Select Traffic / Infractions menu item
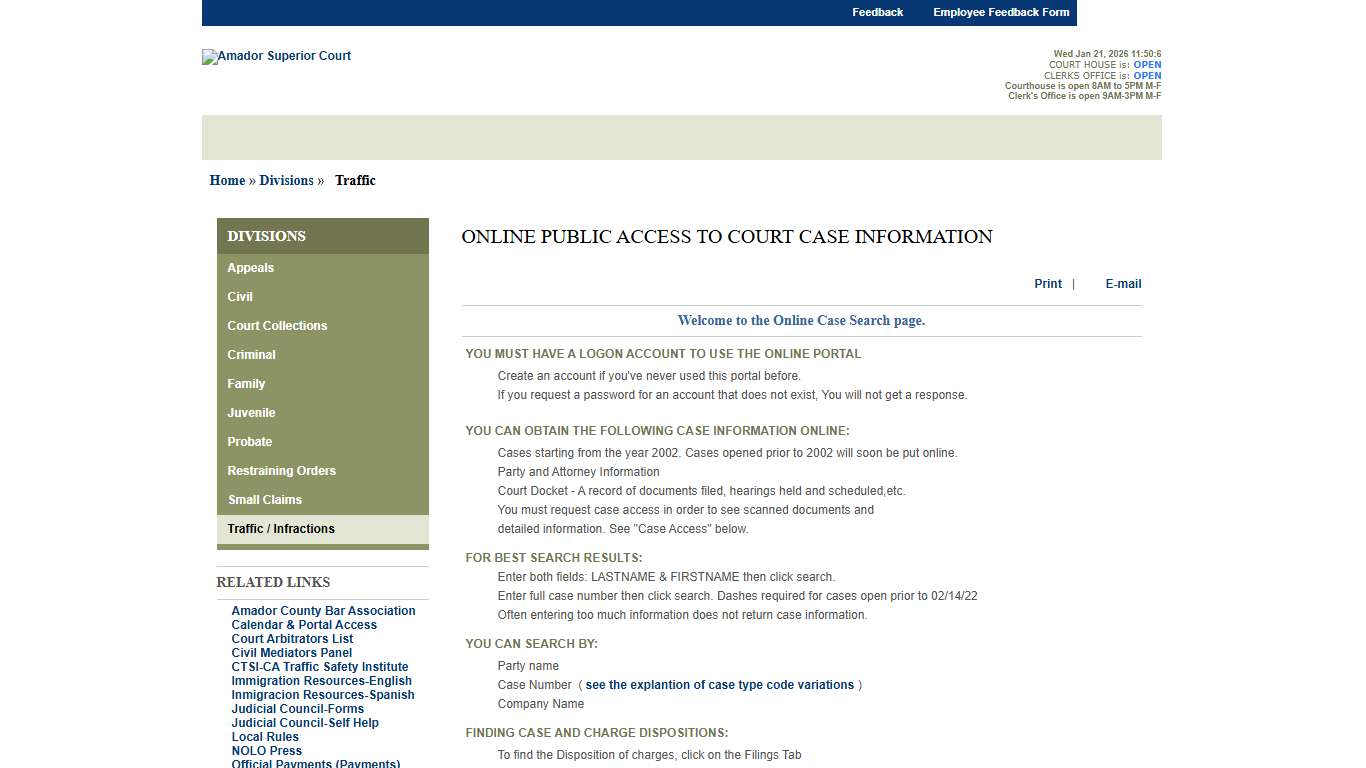The height and width of the screenshot is (768, 1366). pyautogui.click(x=281, y=529)
